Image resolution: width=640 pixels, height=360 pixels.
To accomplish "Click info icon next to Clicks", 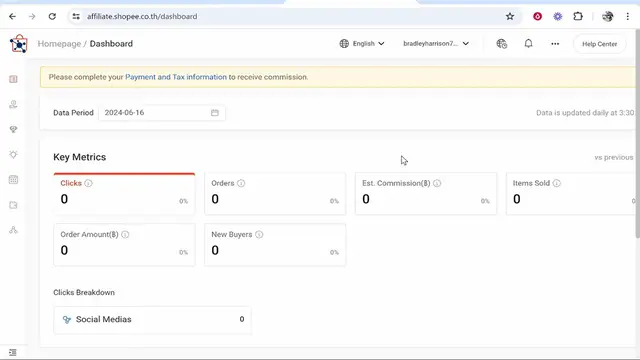I will coord(88,183).
